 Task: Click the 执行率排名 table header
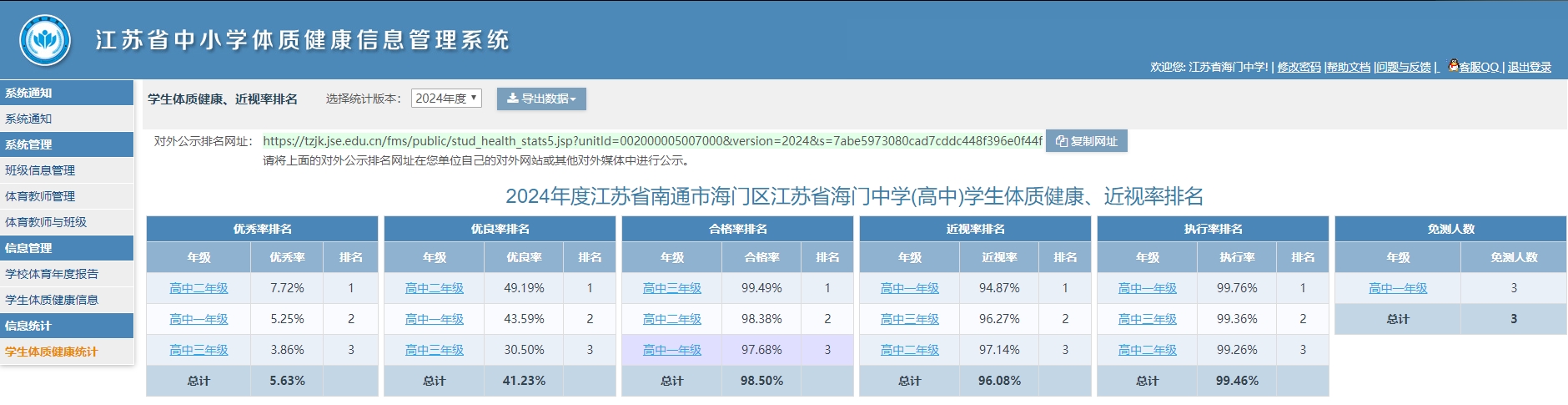tap(1213, 229)
